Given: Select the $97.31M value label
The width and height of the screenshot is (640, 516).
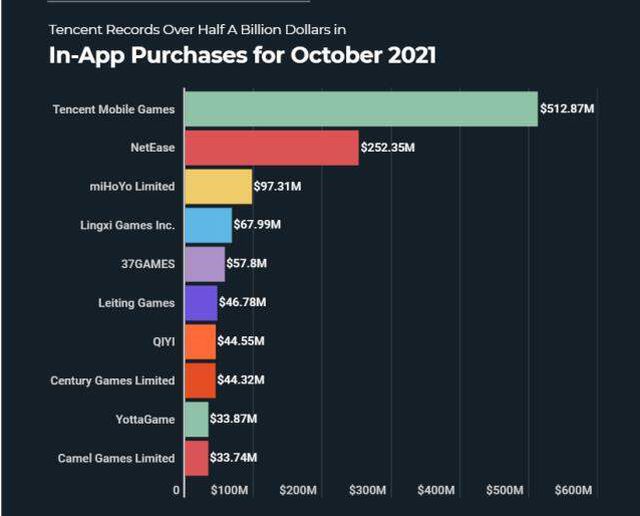Looking at the screenshot, I should 278,187.
